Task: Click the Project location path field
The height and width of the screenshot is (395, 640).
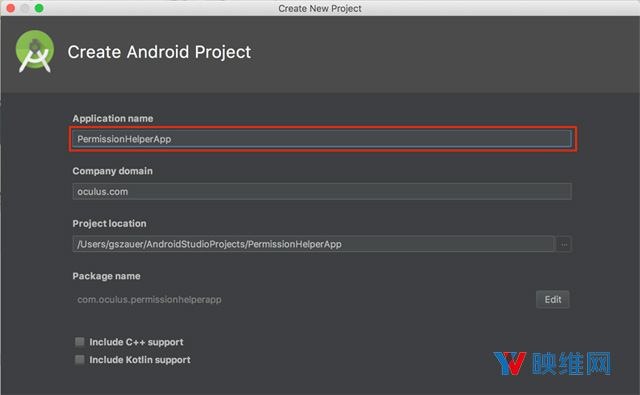Action: coord(313,244)
